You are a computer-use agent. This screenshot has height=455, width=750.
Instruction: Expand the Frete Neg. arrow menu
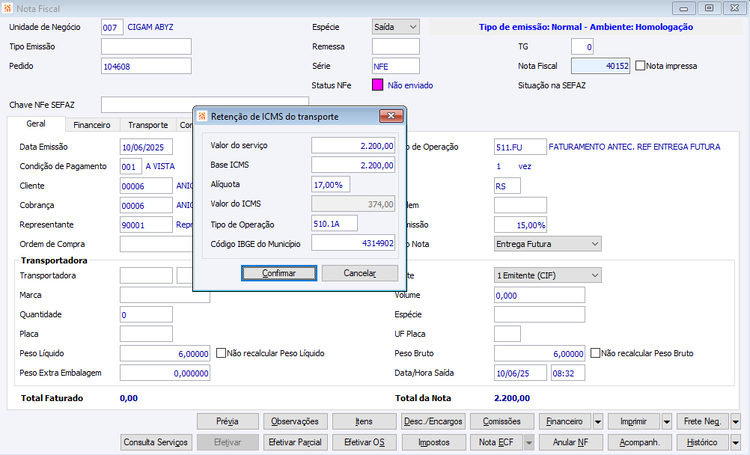pyautogui.click(x=736, y=422)
